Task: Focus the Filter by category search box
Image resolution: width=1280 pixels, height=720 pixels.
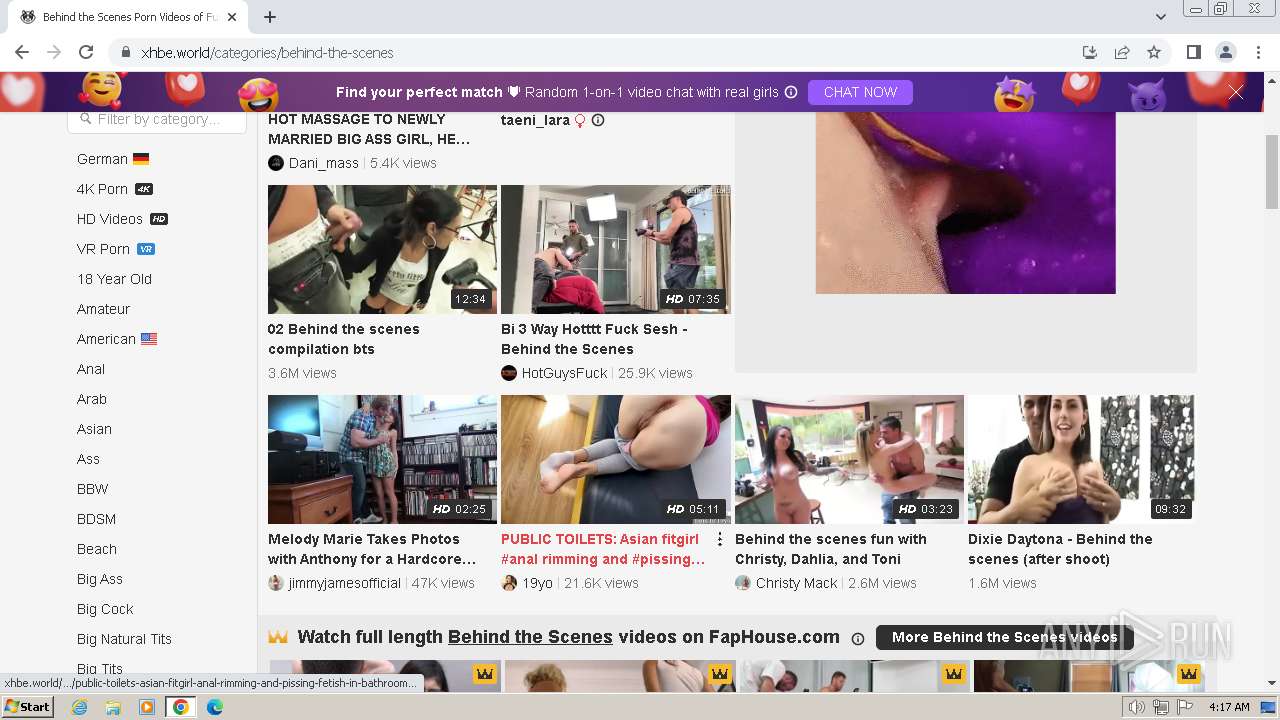Action: pos(157,119)
